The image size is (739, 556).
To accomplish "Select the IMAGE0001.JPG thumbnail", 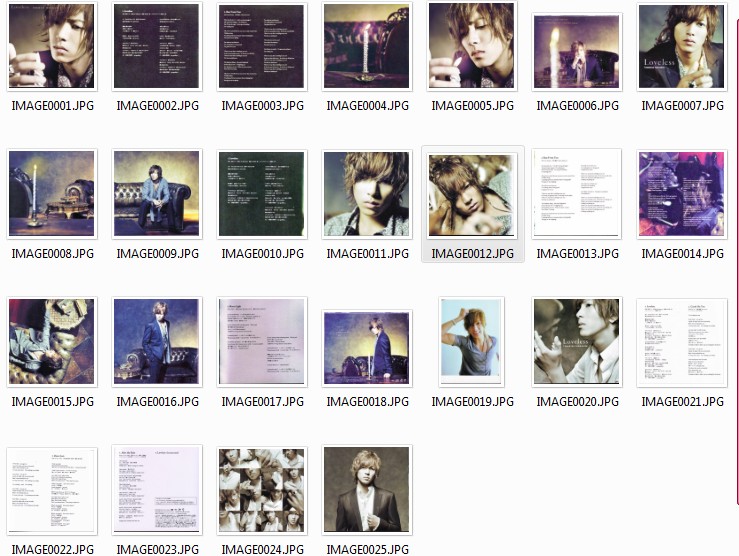I will (x=52, y=46).
